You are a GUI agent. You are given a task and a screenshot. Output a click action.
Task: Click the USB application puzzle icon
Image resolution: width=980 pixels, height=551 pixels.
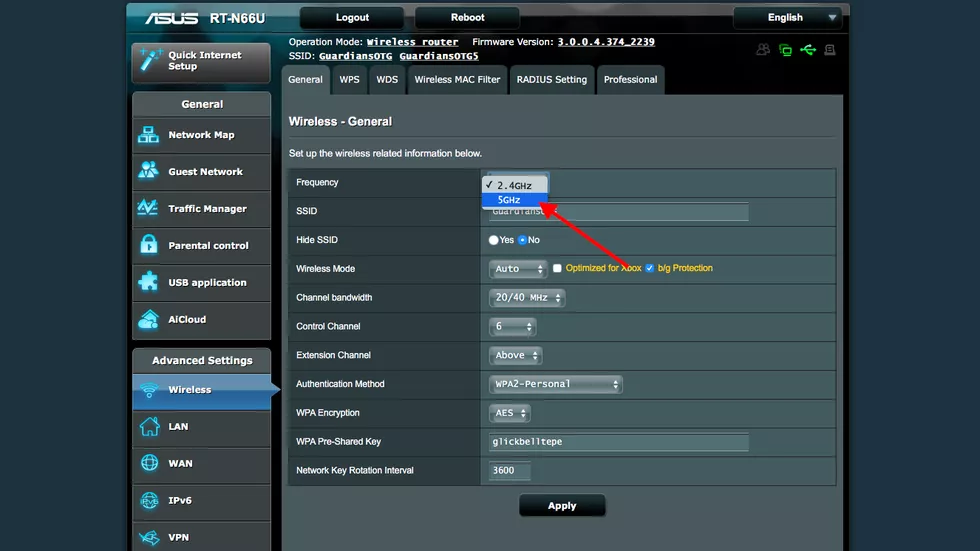[149, 282]
